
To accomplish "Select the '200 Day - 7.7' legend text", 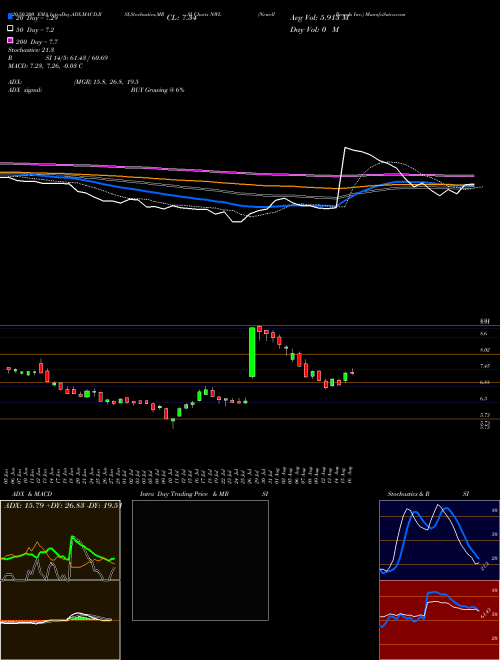I will (37, 42).
